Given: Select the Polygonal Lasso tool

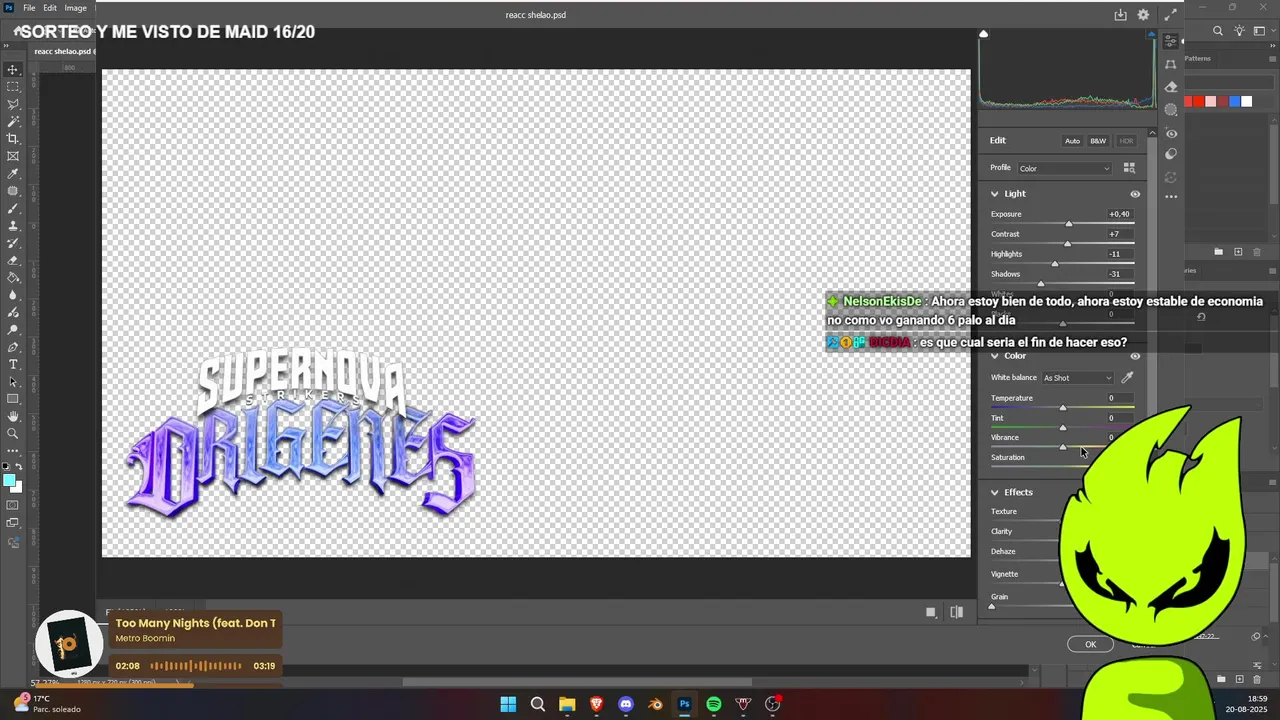Looking at the screenshot, I should [13, 104].
